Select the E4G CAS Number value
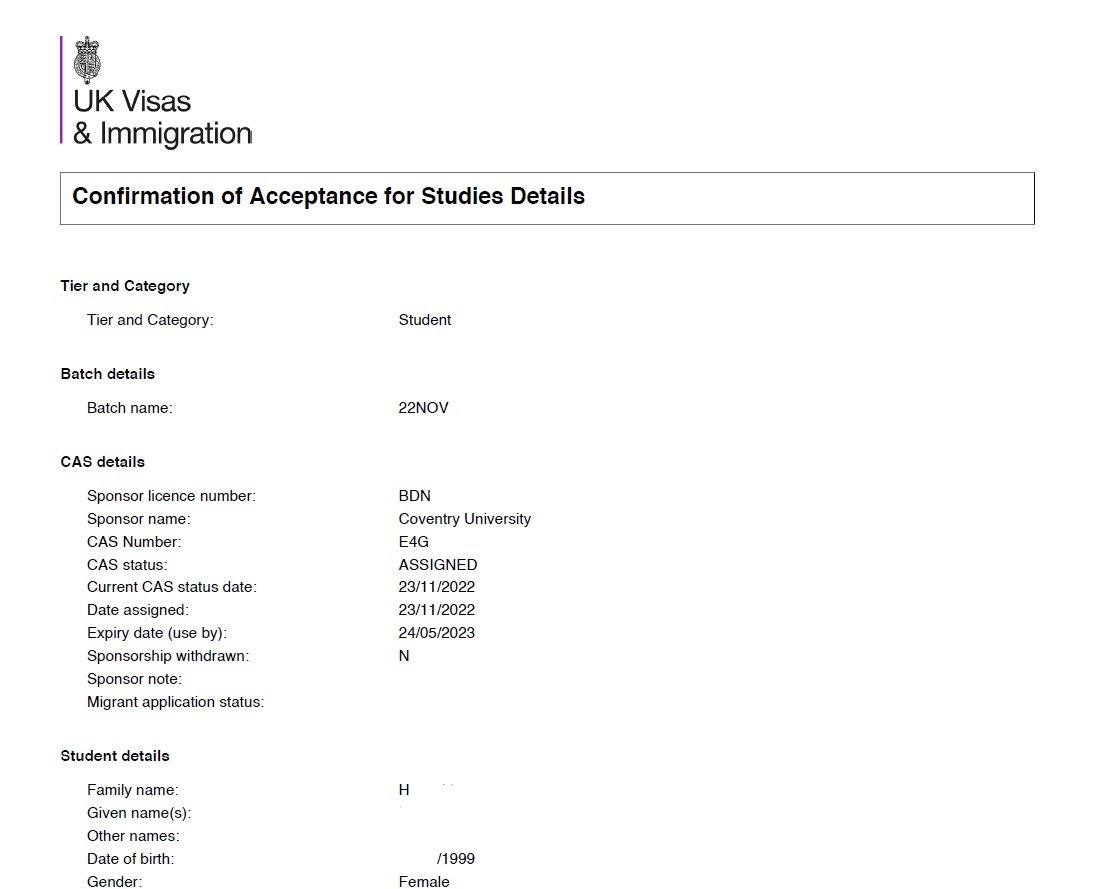 click(413, 542)
